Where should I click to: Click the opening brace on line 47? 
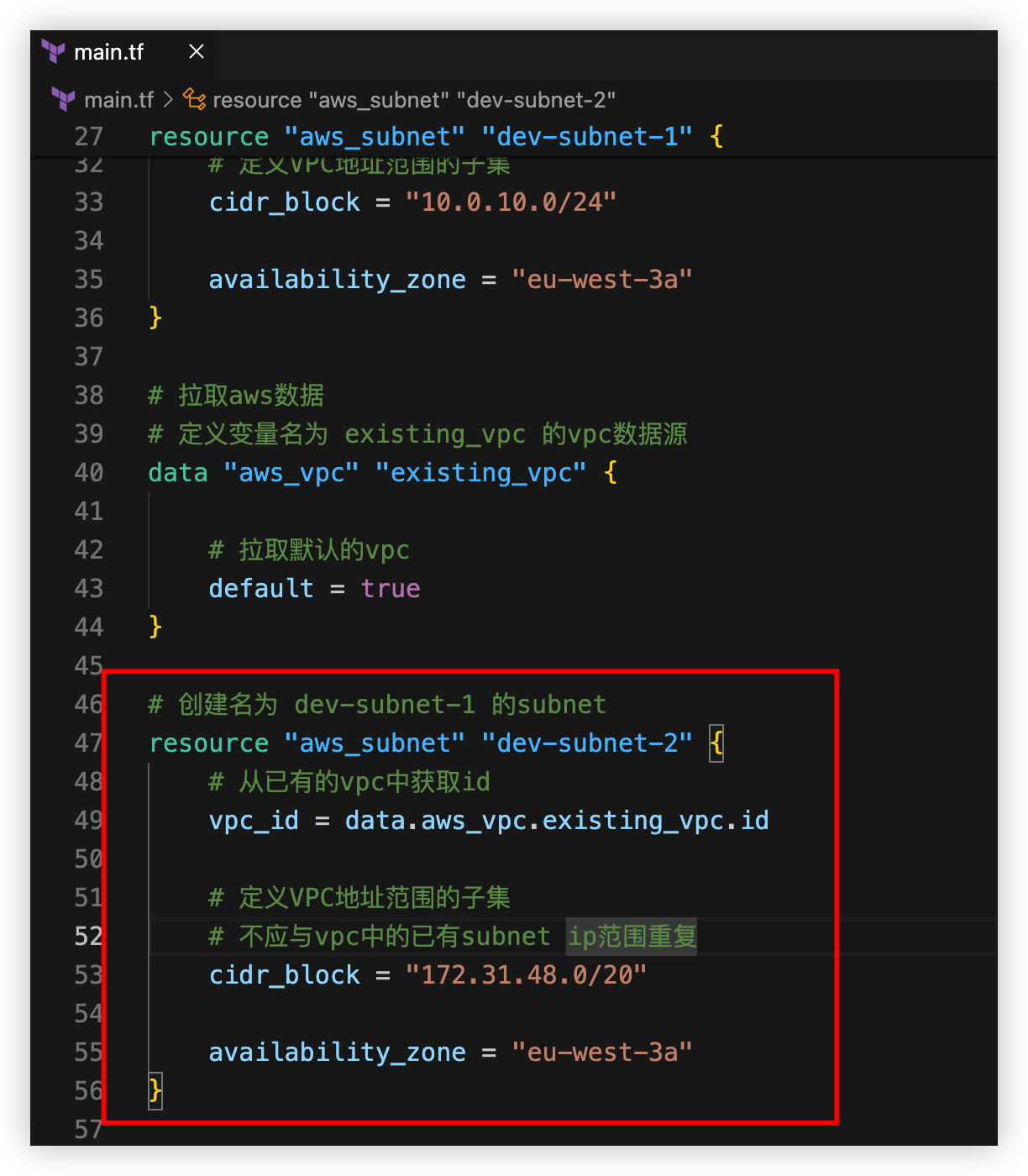pyautogui.click(x=716, y=743)
